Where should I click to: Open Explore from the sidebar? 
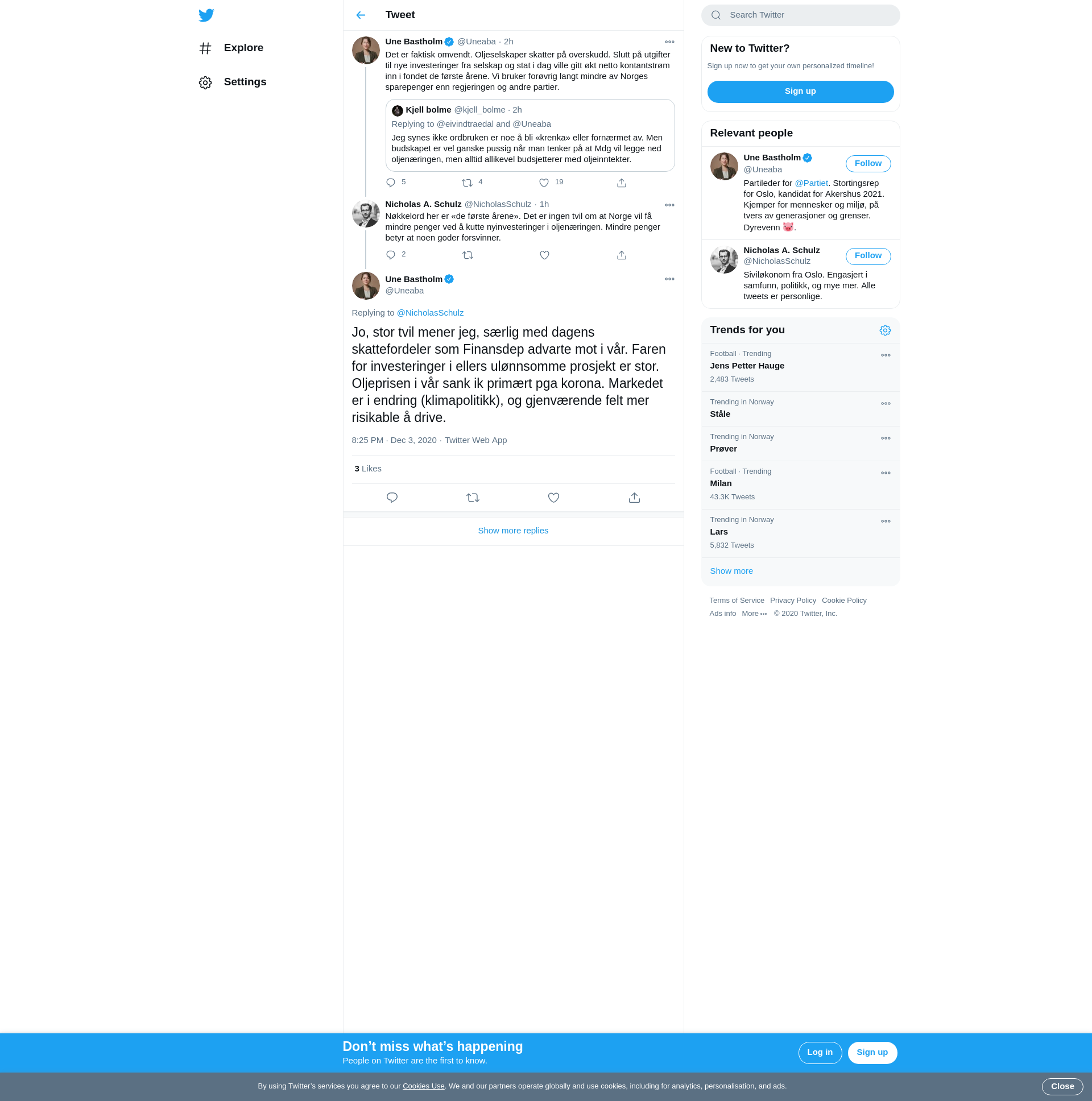click(x=231, y=48)
